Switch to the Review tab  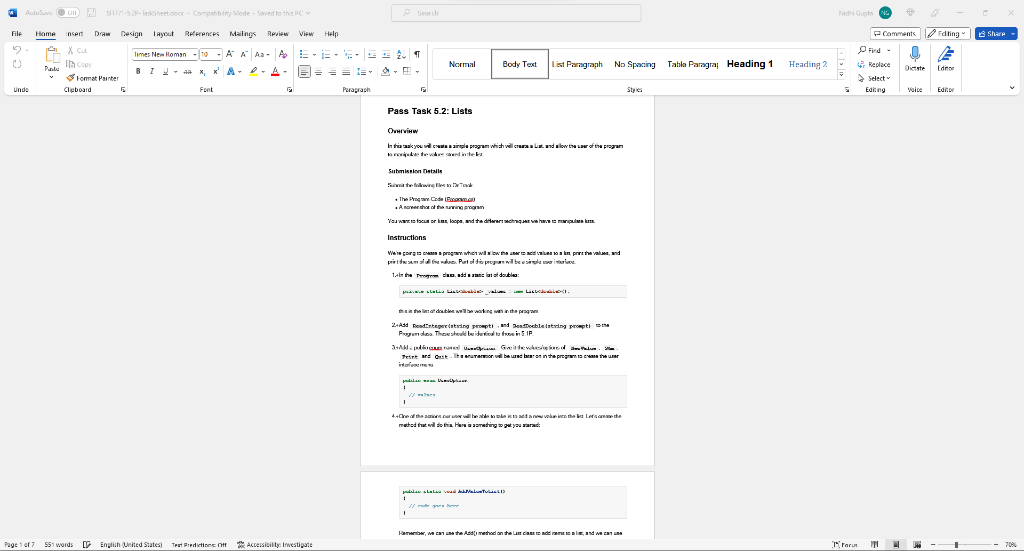click(278, 34)
